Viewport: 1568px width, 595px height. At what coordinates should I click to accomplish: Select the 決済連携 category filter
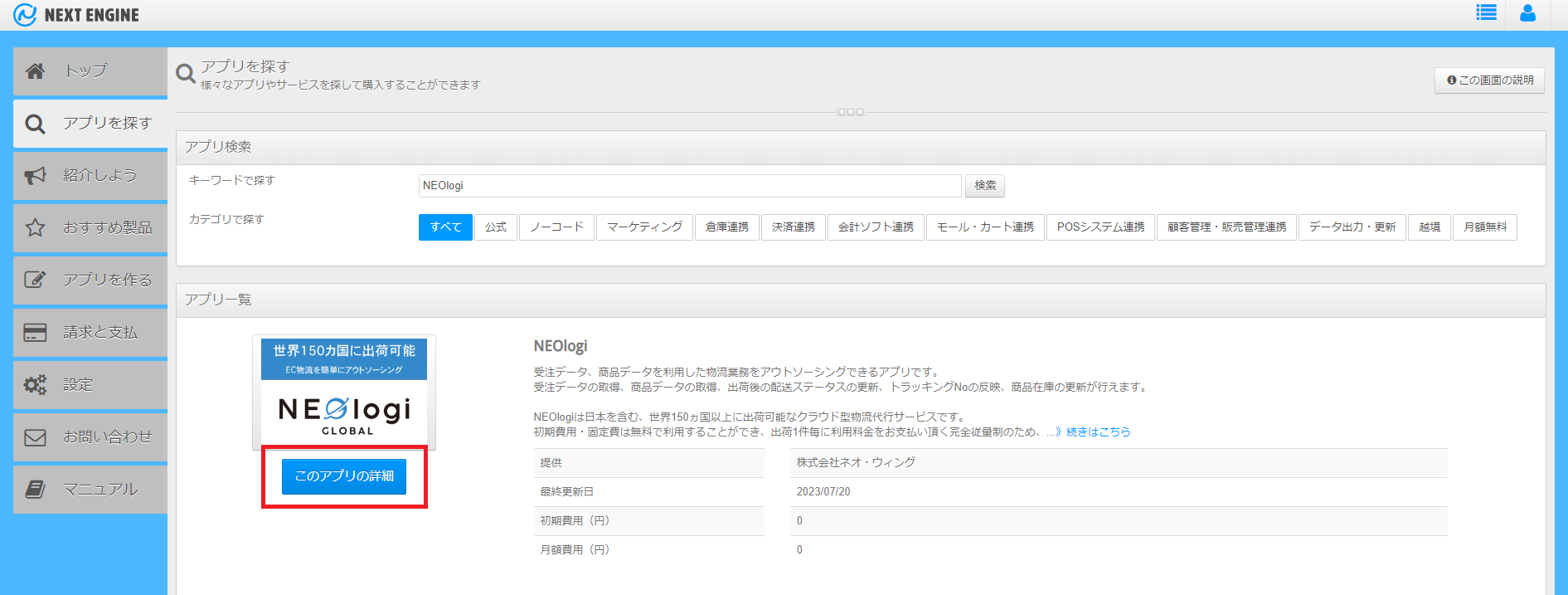click(x=794, y=227)
